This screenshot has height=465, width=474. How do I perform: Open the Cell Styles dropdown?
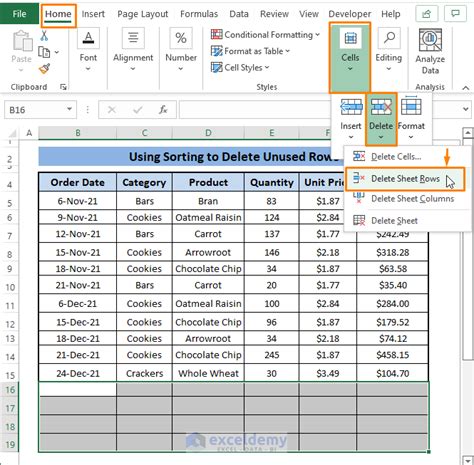pos(267,67)
